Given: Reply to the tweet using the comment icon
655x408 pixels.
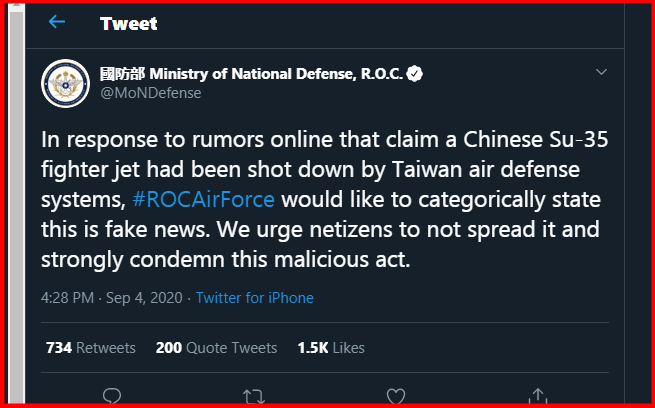Looking at the screenshot, I should tap(112, 396).
